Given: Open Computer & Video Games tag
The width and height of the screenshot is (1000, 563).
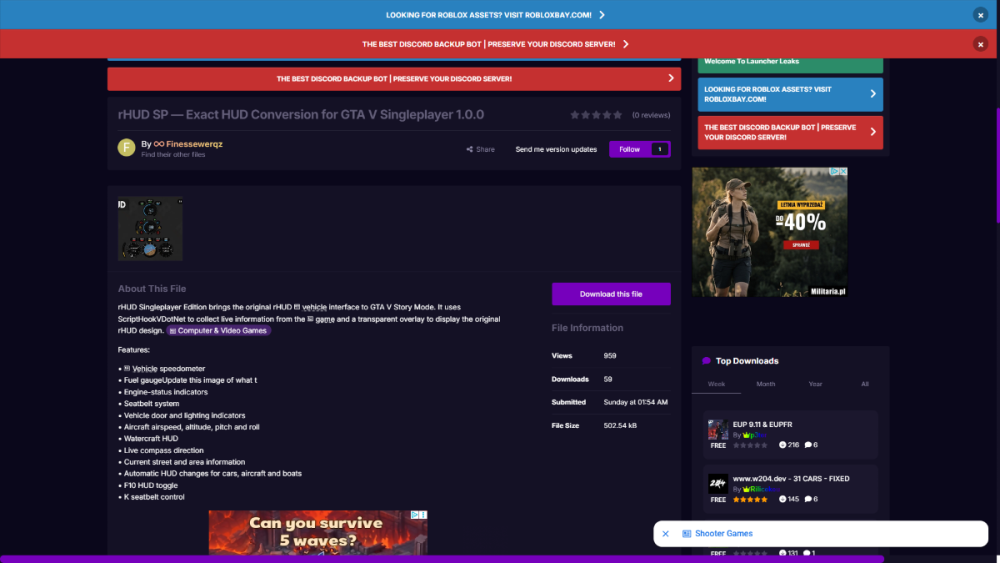Looking at the screenshot, I should pyautogui.click(x=218, y=331).
